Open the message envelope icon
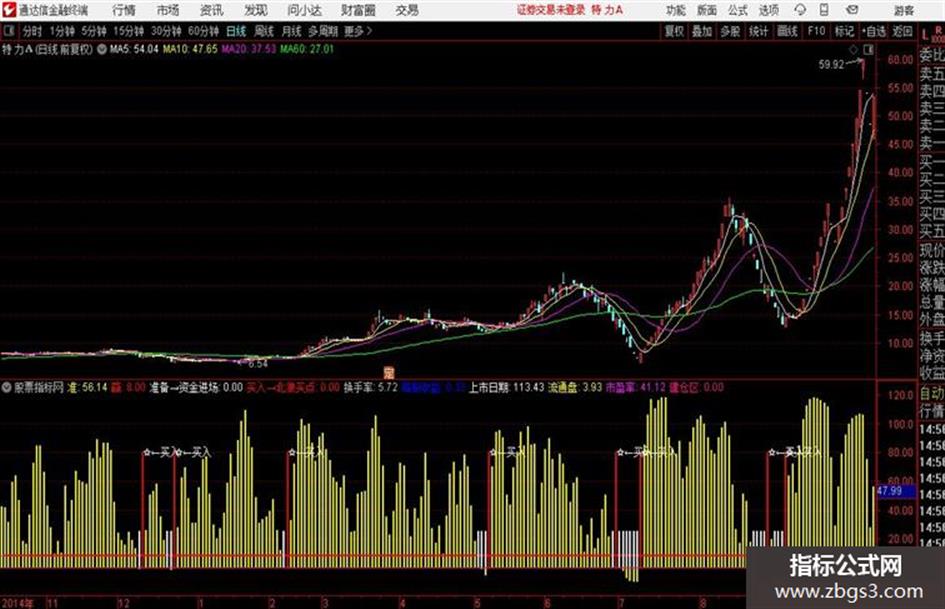The width and height of the screenshot is (945, 609). [852, 10]
